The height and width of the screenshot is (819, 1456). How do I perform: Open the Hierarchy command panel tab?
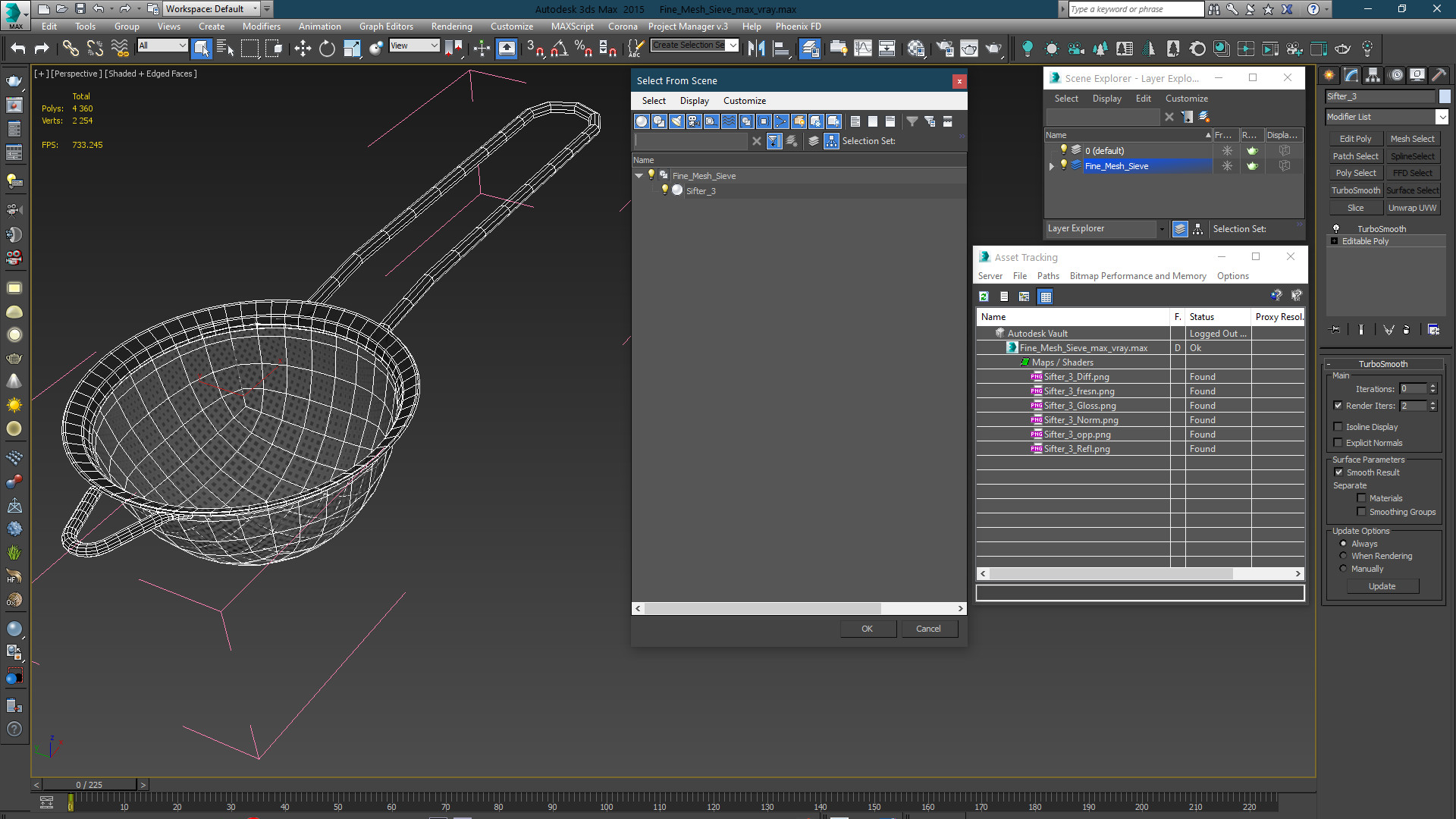[x=1373, y=75]
